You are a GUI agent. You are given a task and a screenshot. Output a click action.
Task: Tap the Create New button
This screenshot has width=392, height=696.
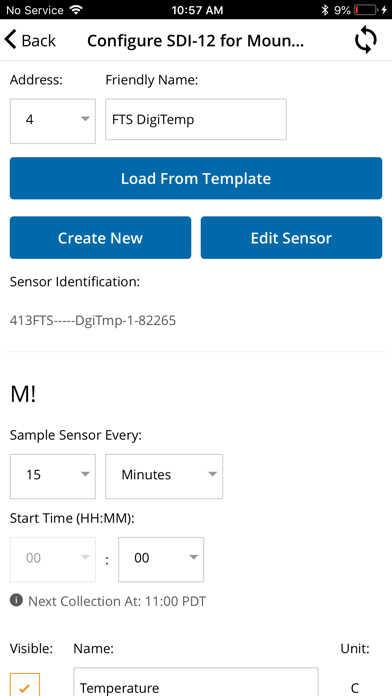click(100, 237)
